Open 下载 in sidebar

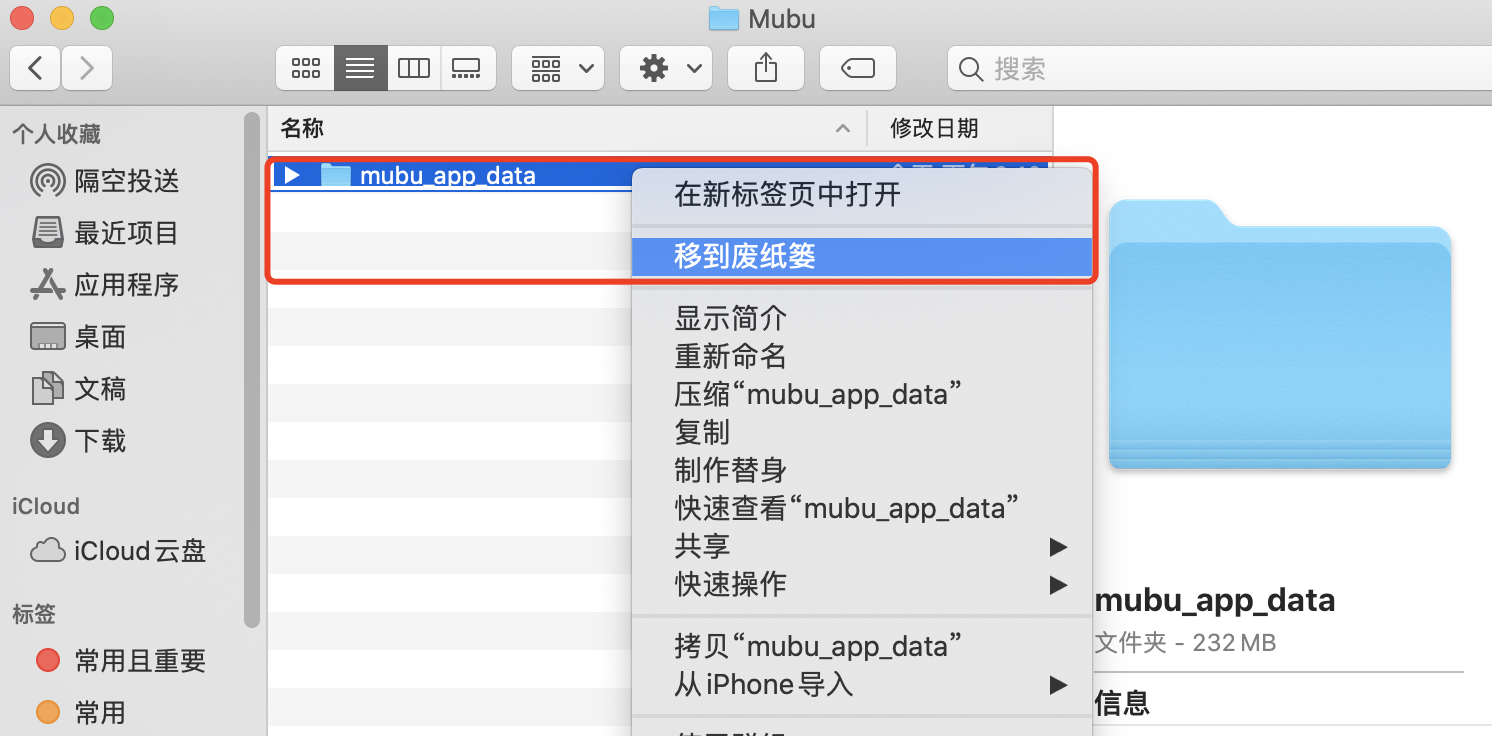click(79, 441)
